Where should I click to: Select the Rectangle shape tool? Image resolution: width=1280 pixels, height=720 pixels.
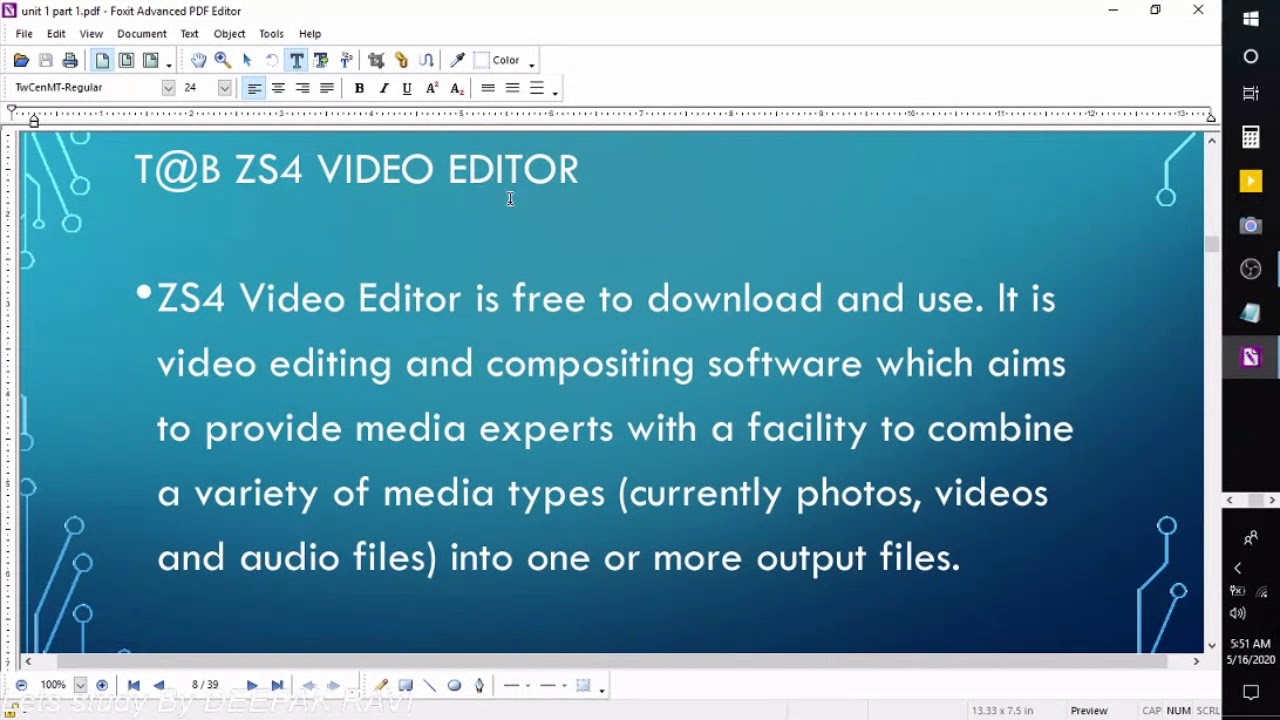[x=405, y=685]
